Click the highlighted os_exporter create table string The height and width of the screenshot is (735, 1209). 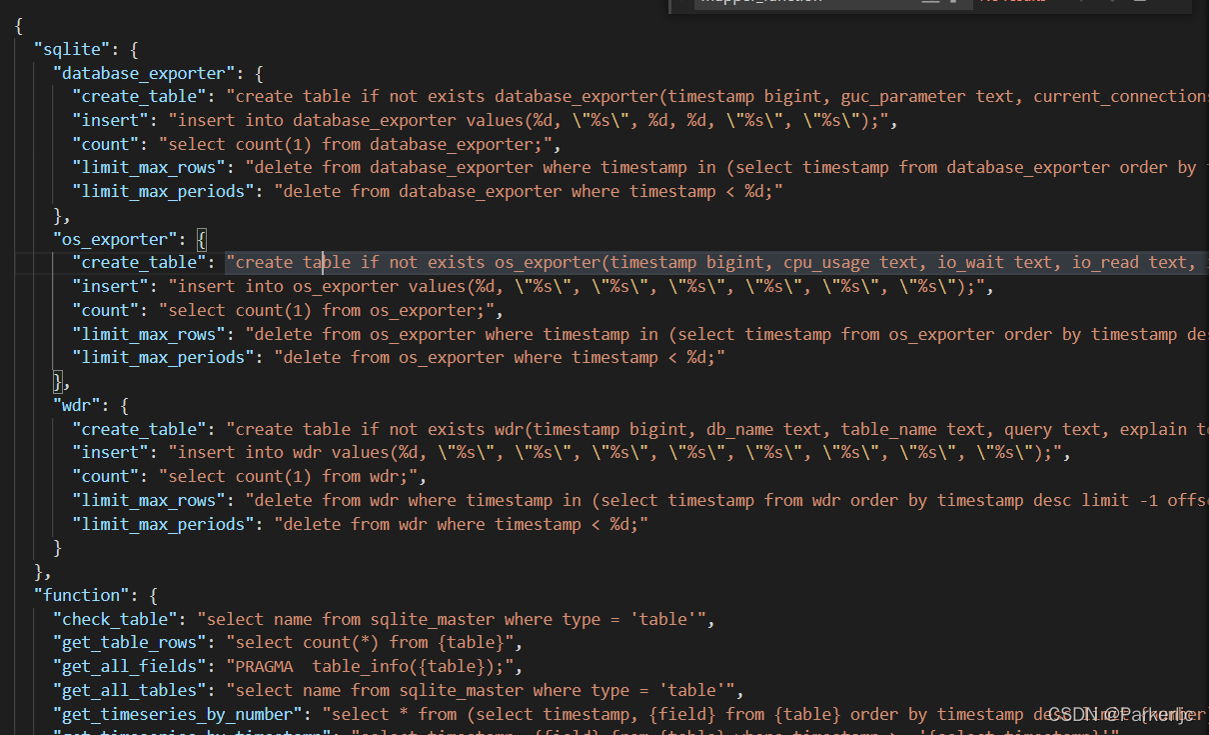(x=716, y=262)
